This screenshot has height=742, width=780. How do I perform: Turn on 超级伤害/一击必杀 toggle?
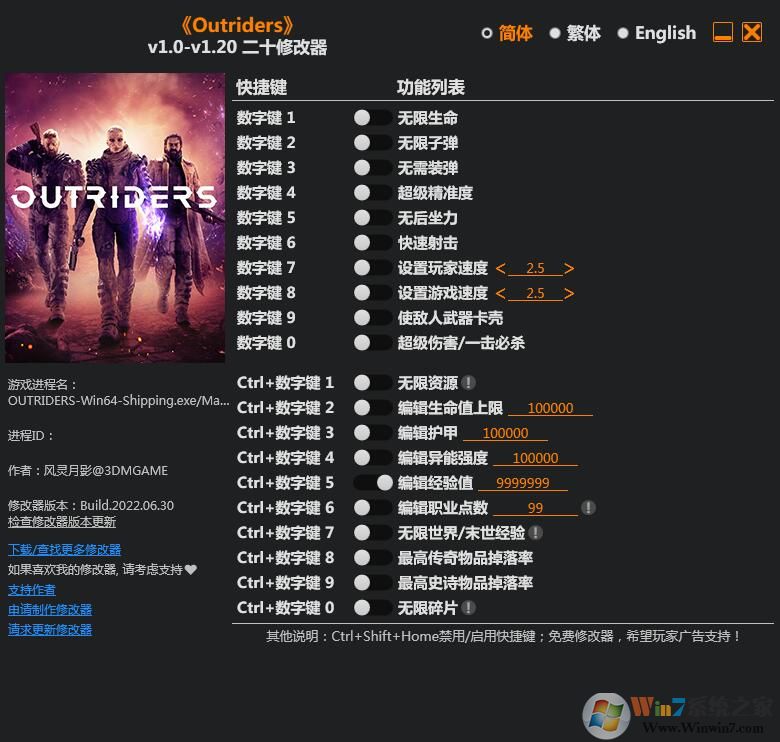tap(373, 343)
